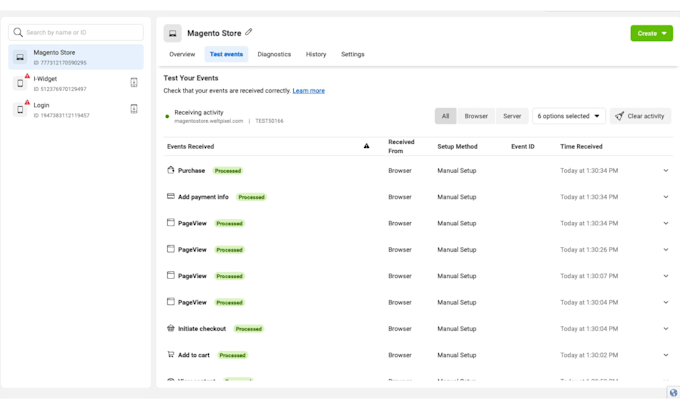Click the PageView icon at 1:30:07 PM
The width and height of the screenshot is (680, 409).
pyautogui.click(x=170, y=275)
